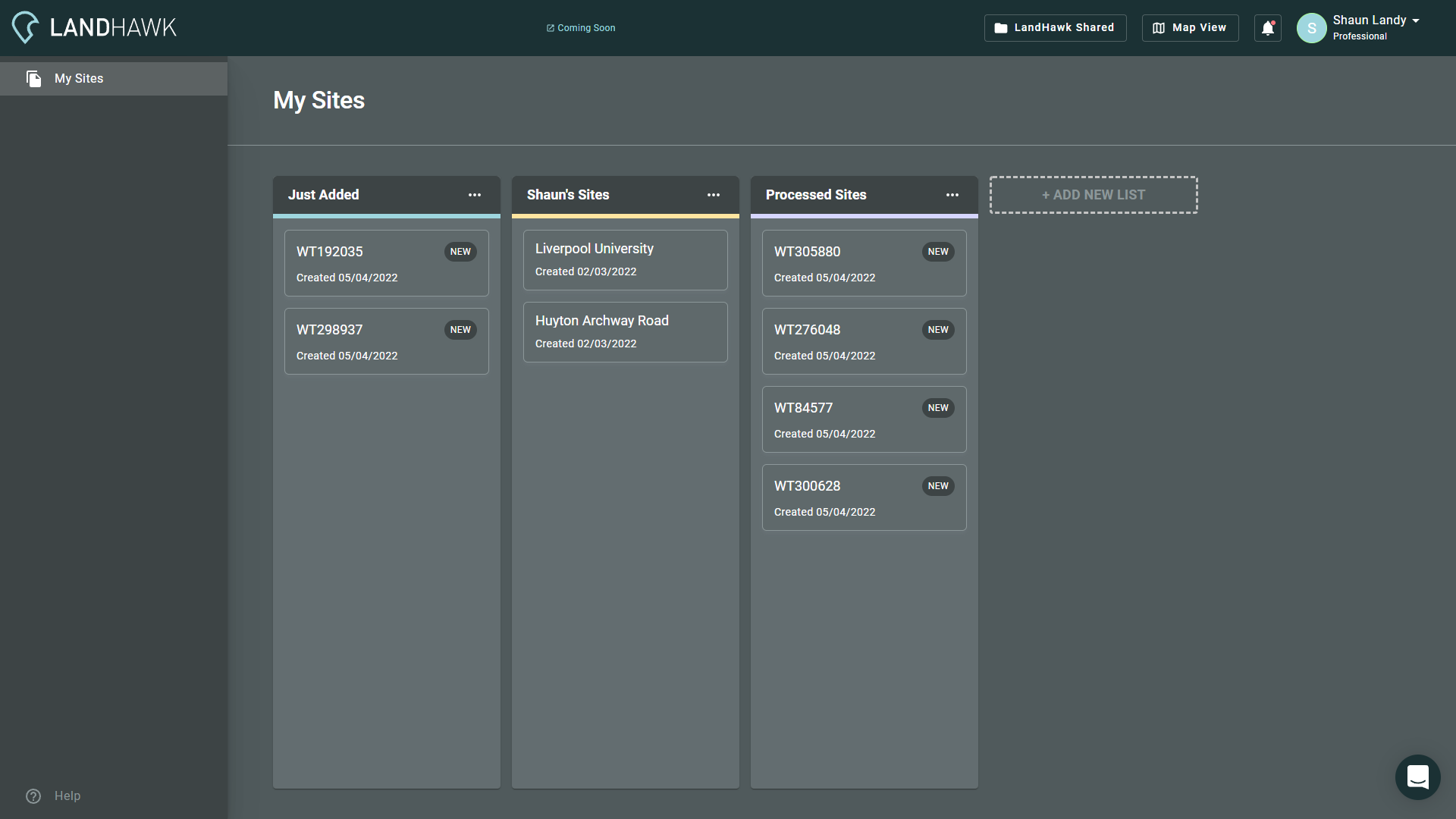Click the My Sites sidebar icon
This screenshot has height=819, width=1456.
pos(34,79)
